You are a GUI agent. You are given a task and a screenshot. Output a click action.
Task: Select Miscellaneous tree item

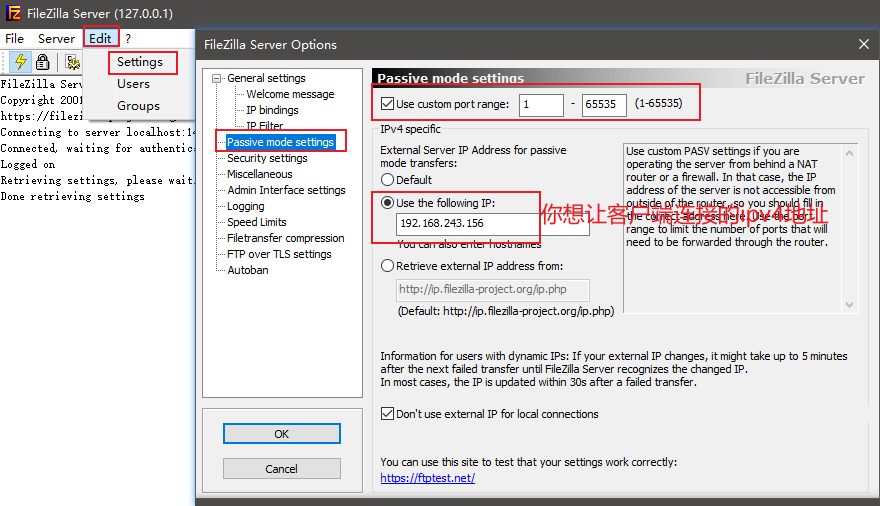point(260,174)
